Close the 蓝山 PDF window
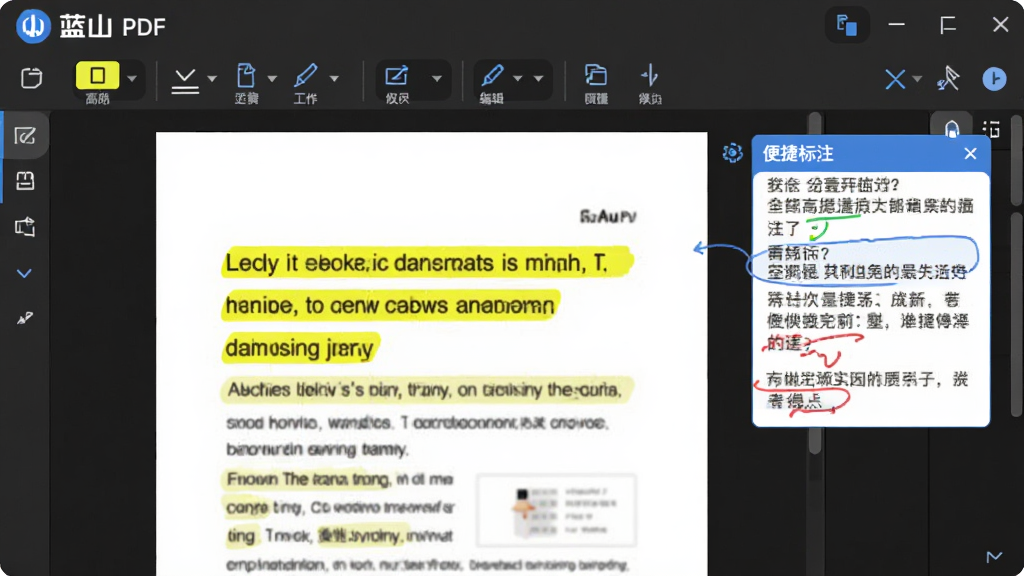The height and width of the screenshot is (576, 1024). click(x=1000, y=25)
